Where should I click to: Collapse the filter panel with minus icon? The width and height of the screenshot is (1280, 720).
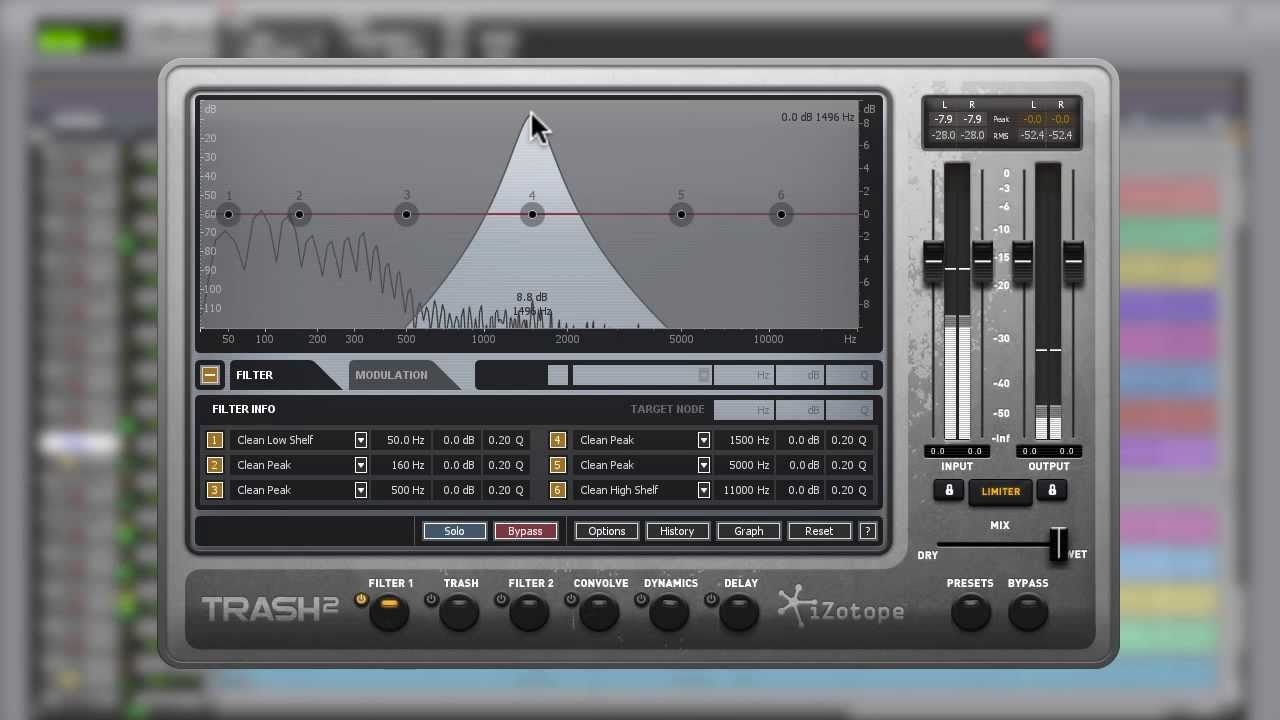click(210, 375)
